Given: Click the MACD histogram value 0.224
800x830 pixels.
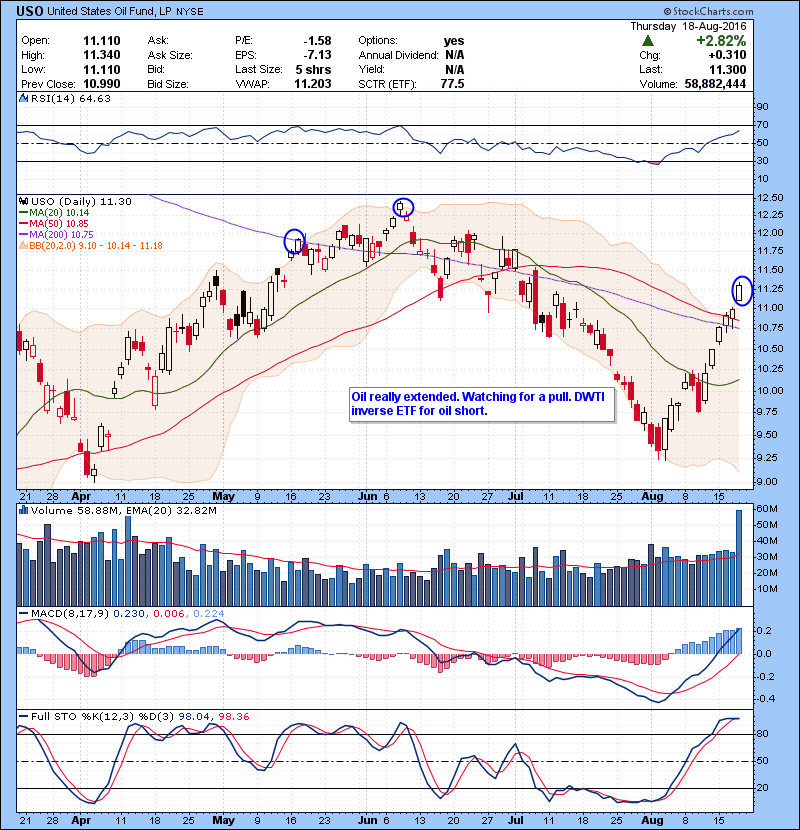Looking at the screenshot, I should pos(209,614).
